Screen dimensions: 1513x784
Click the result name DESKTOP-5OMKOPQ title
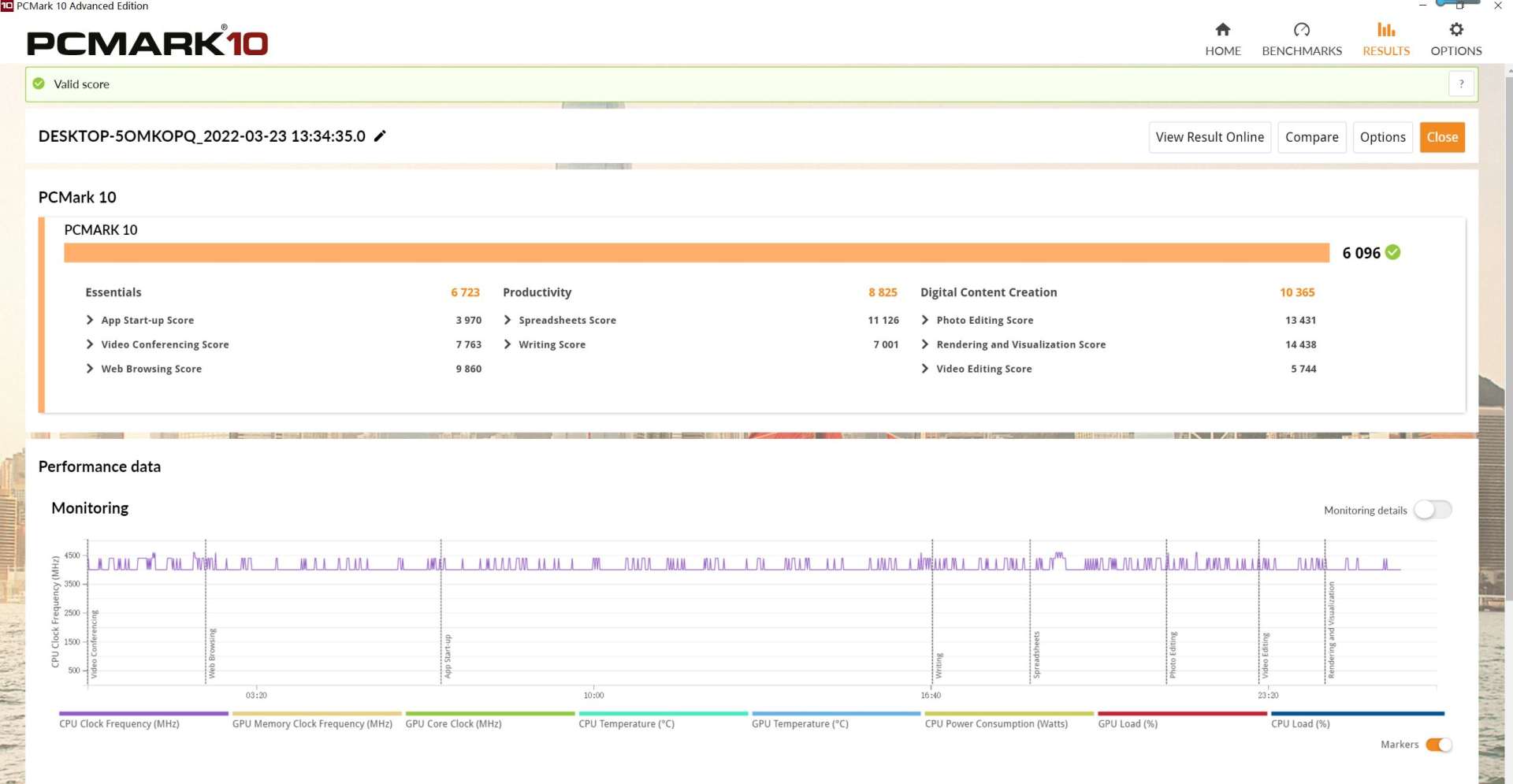tap(202, 136)
